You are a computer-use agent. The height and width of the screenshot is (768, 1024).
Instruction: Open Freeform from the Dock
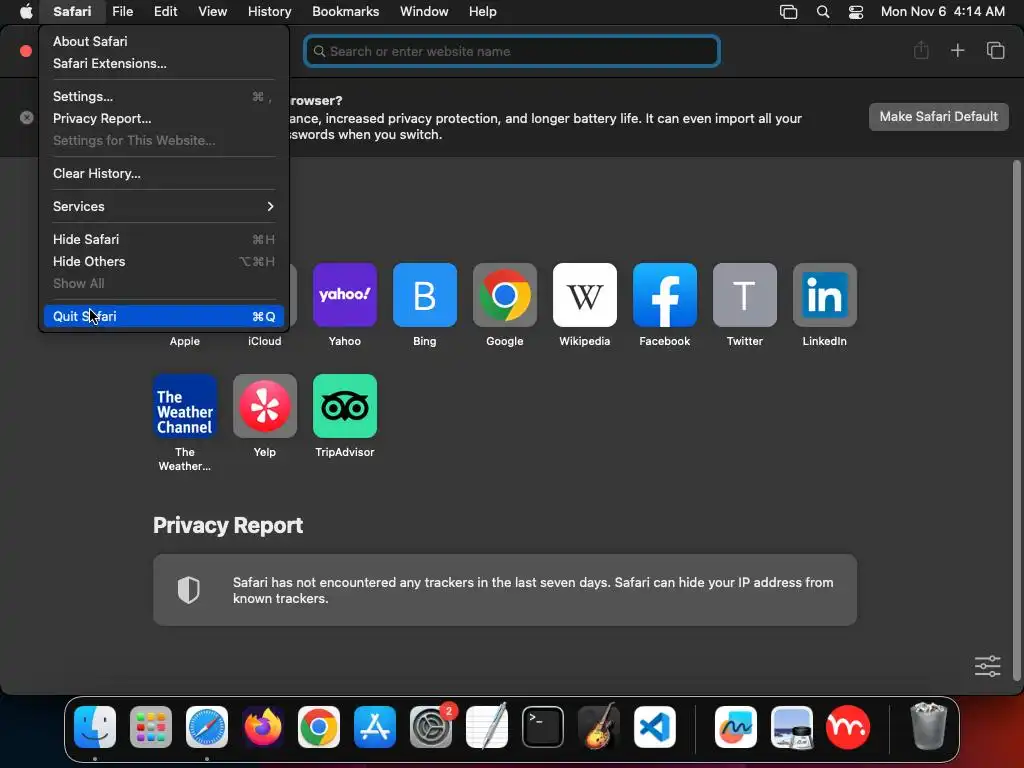point(736,727)
